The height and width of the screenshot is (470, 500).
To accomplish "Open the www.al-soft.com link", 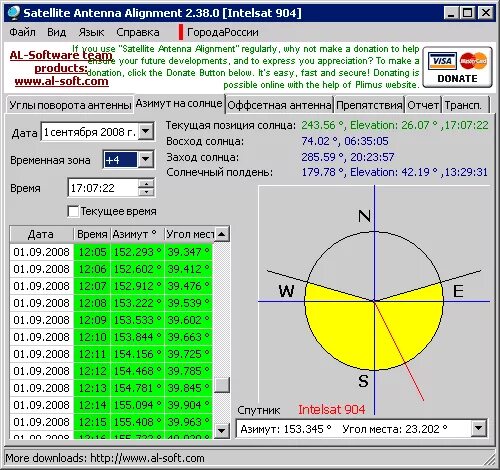I will coord(62,81).
